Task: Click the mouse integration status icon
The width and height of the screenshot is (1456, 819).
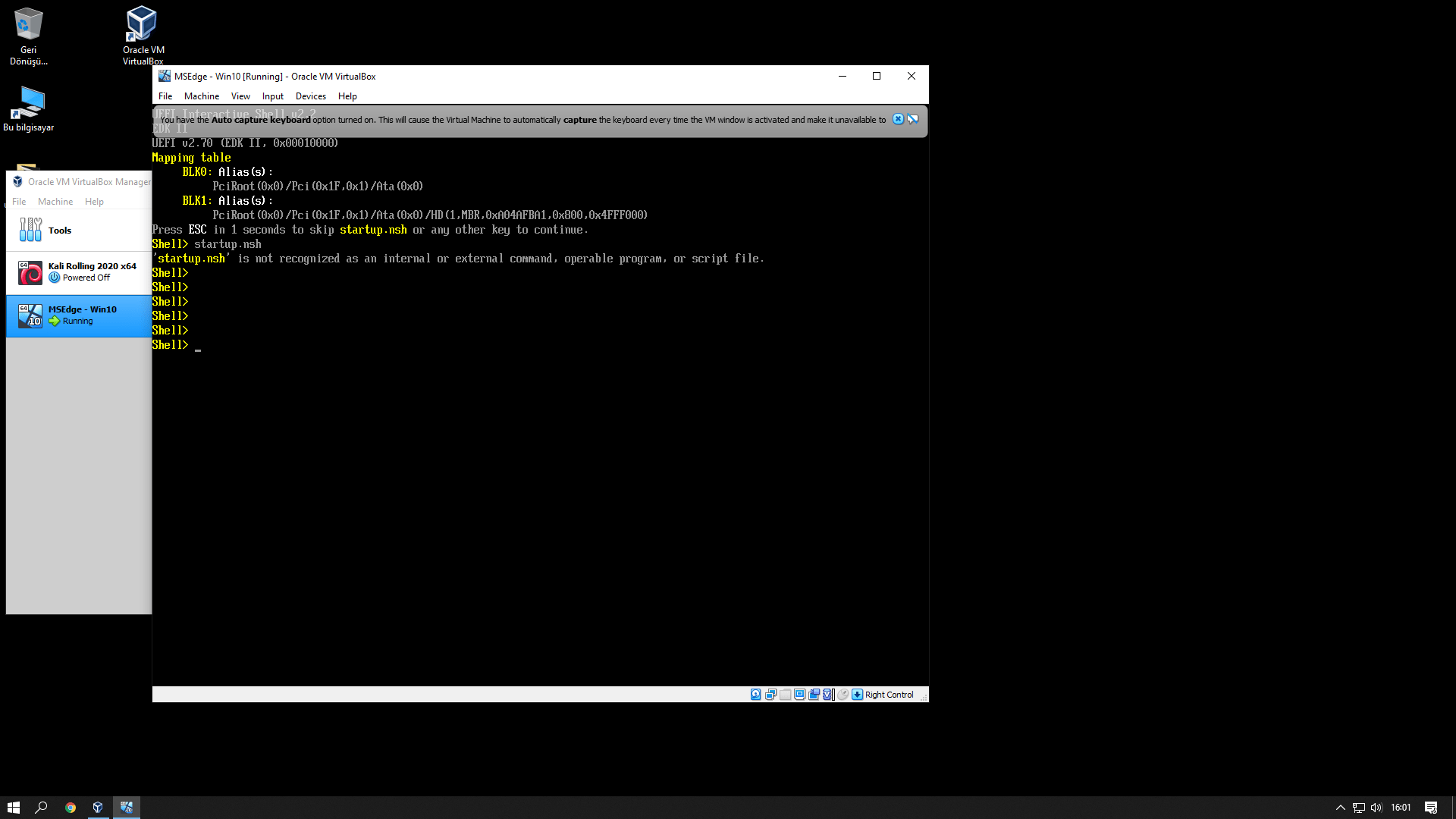Action: click(843, 695)
